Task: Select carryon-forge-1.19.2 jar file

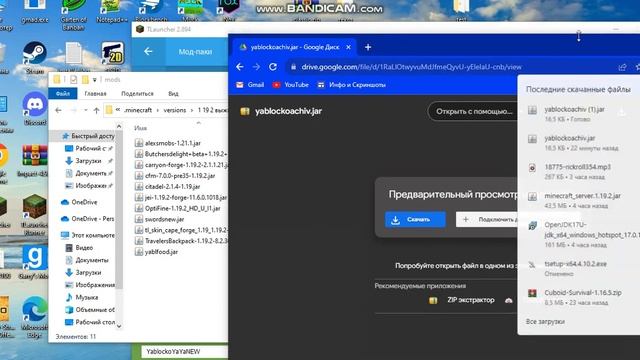Action: coord(181,165)
